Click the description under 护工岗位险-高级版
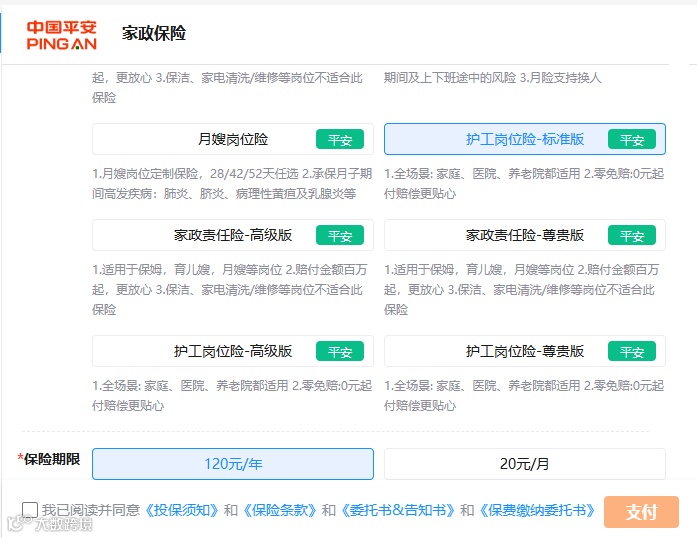697x538 pixels. pos(232,395)
